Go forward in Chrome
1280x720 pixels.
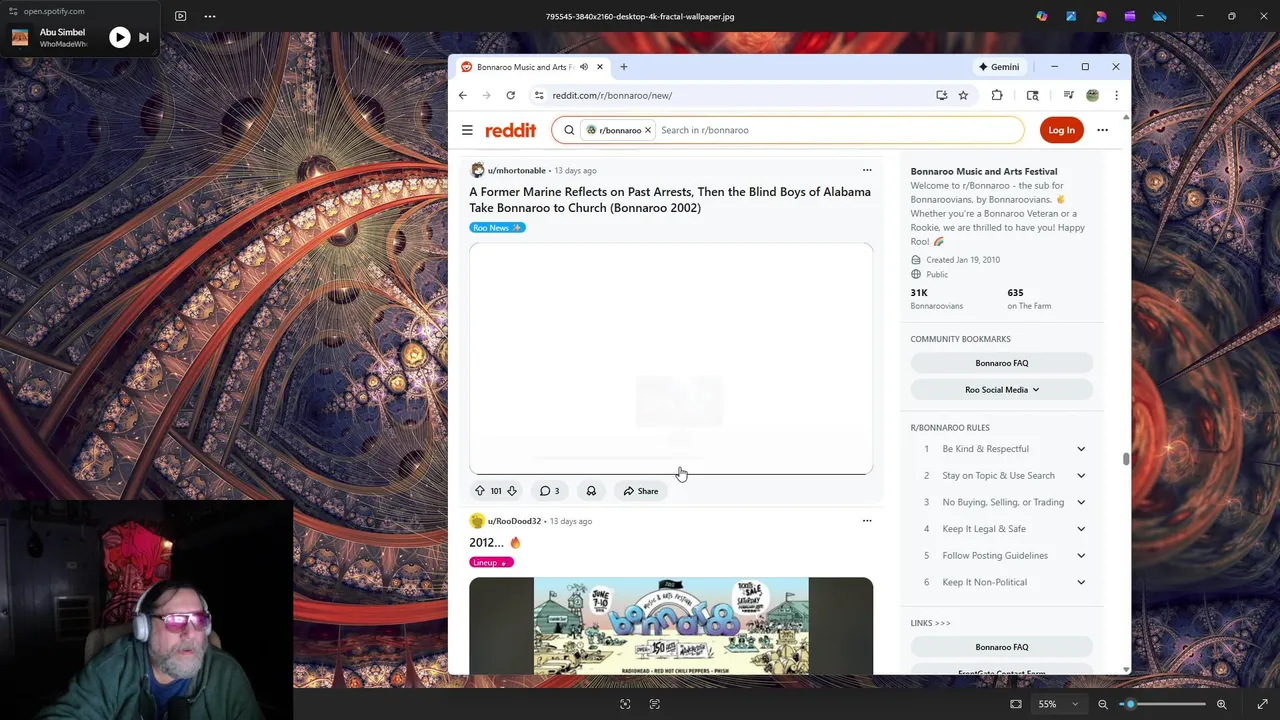click(486, 95)
